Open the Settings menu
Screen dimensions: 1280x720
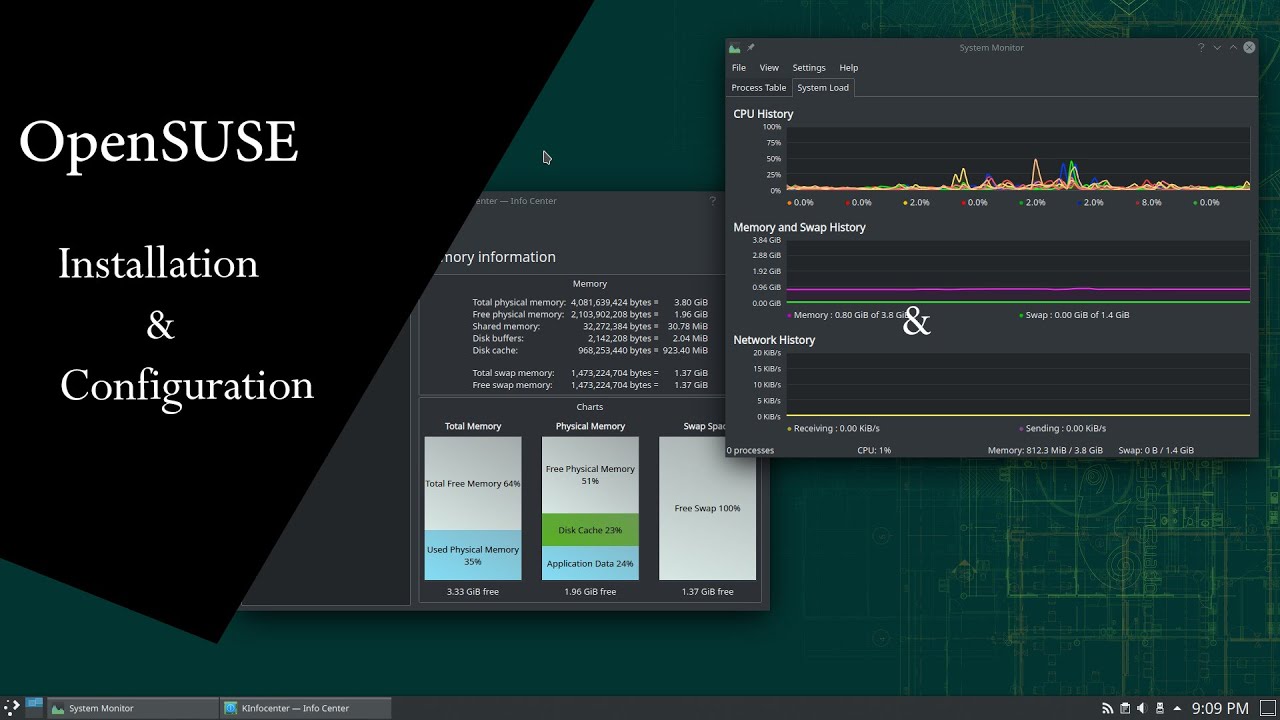809,67
